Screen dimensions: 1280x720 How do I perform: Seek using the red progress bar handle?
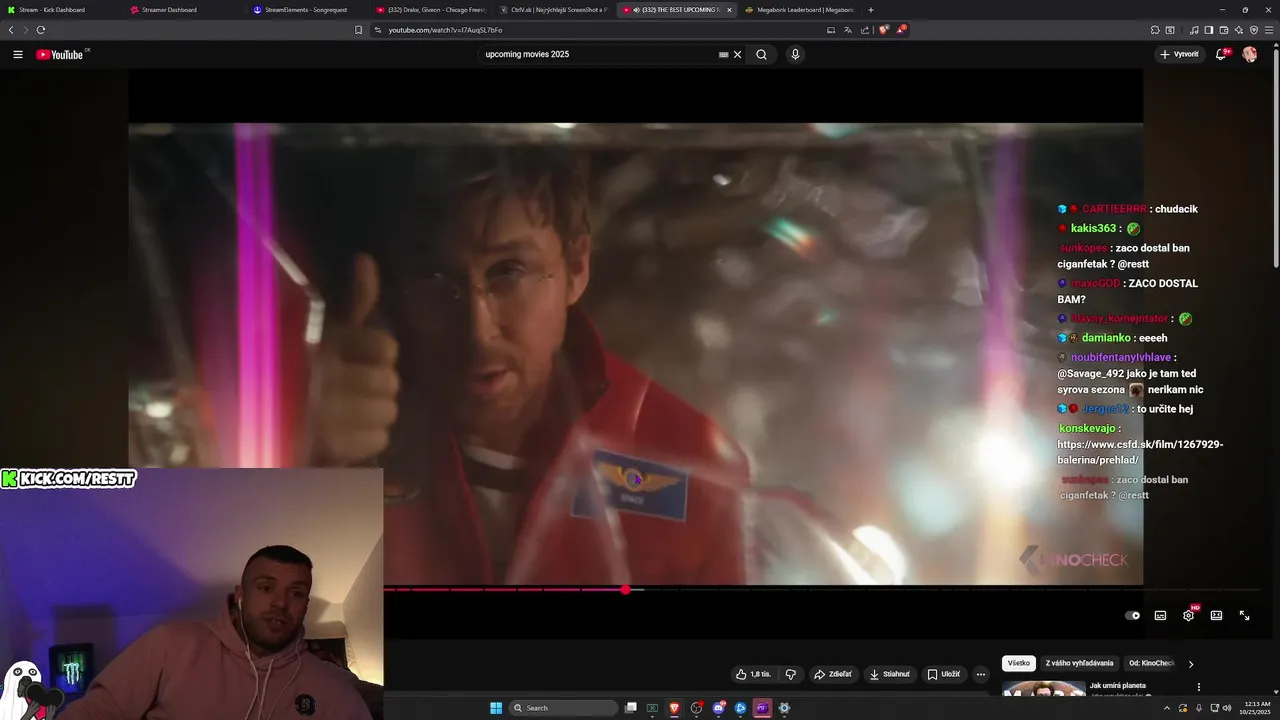626,590
